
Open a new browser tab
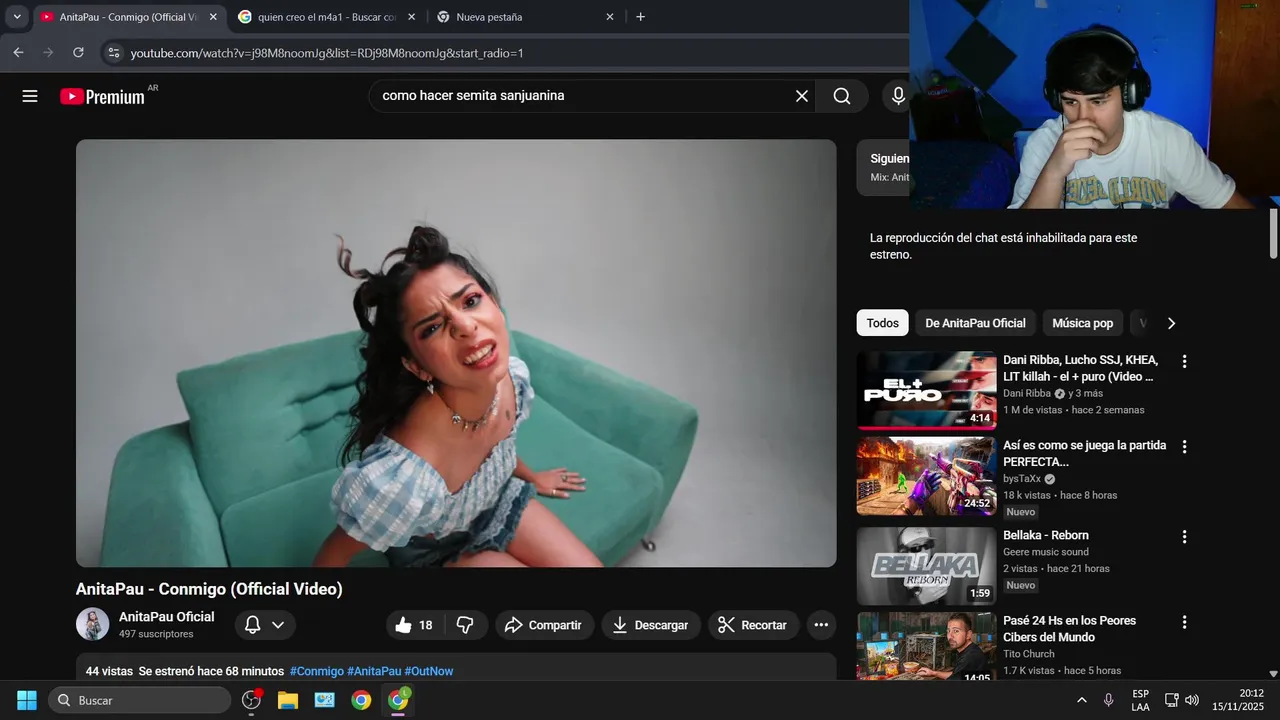click(640, 17)
